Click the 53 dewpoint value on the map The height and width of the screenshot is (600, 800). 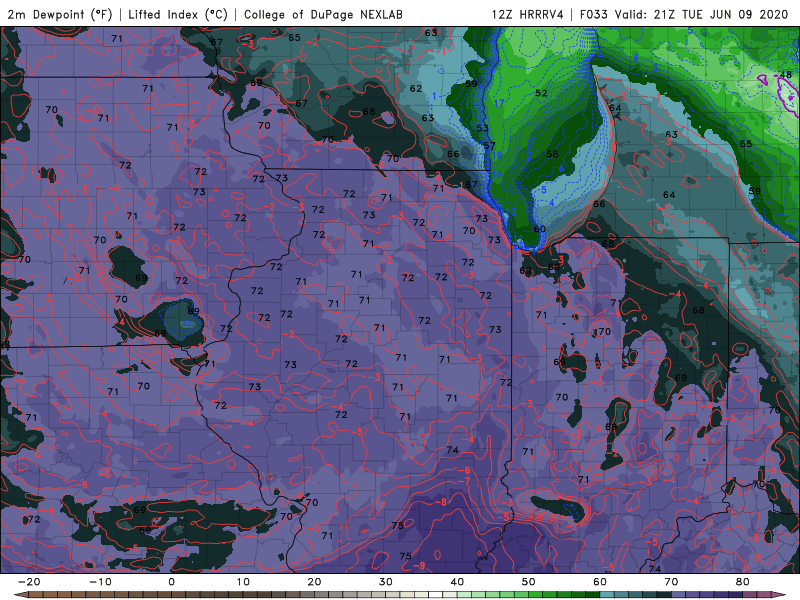click(482, 128)
